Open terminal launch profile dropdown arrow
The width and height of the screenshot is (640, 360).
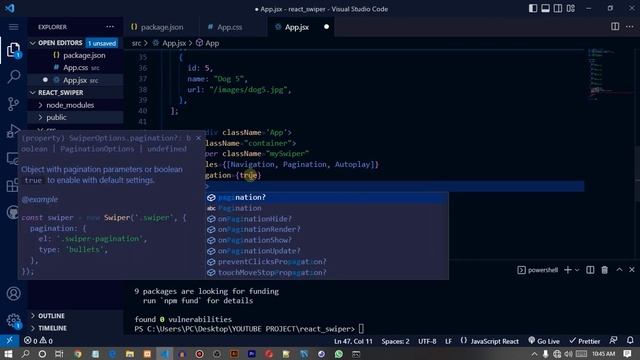click(x=577, y=270)
